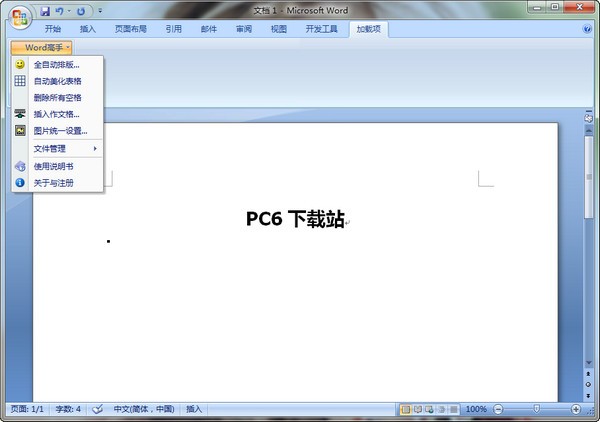Open the 开发工具 tab
600x422 pixels.
(x=321, y=29)
